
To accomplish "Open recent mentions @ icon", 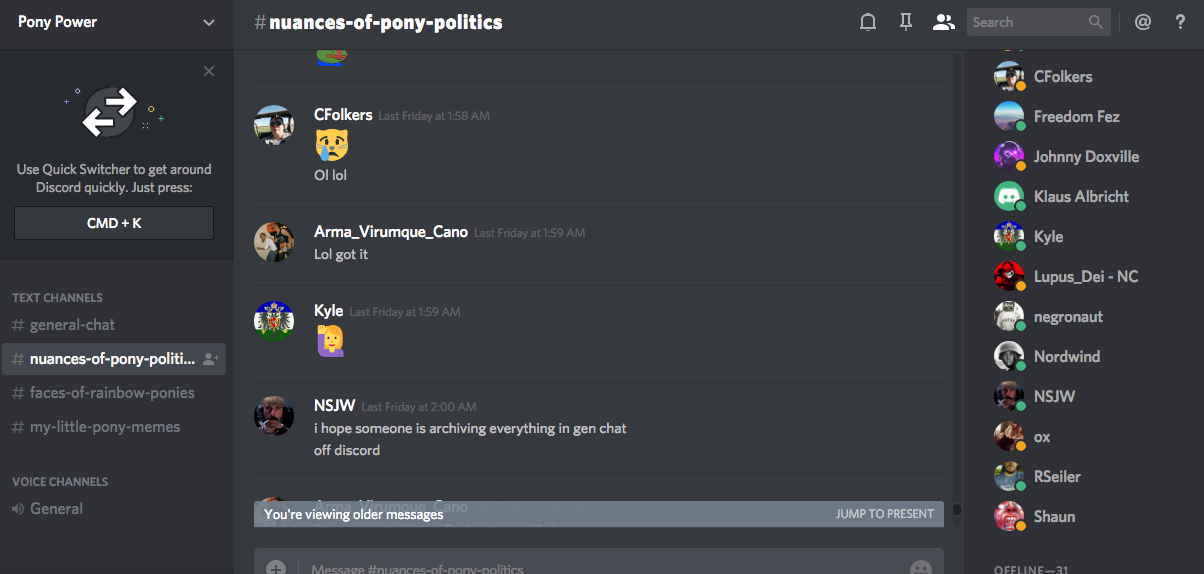I will pos(1143,22).
